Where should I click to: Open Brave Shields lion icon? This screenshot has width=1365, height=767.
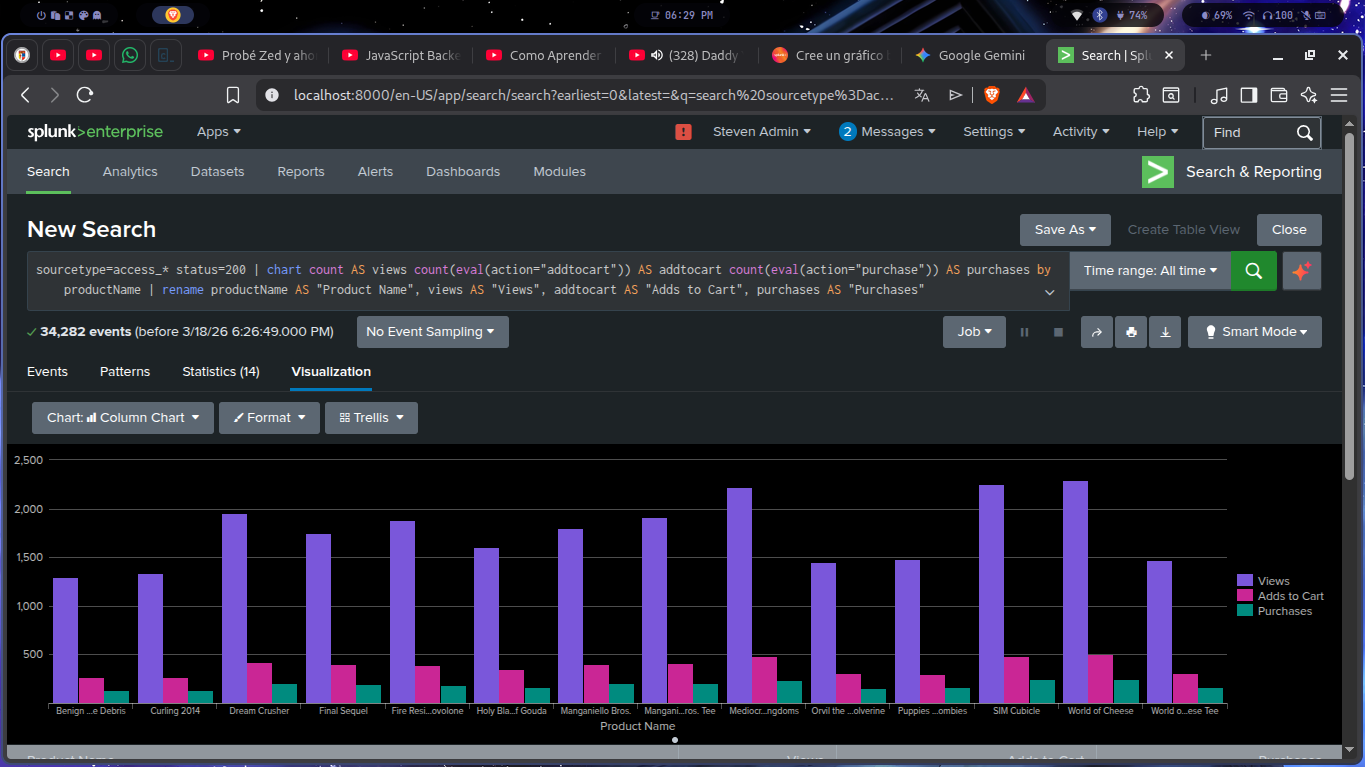[991, 95]
